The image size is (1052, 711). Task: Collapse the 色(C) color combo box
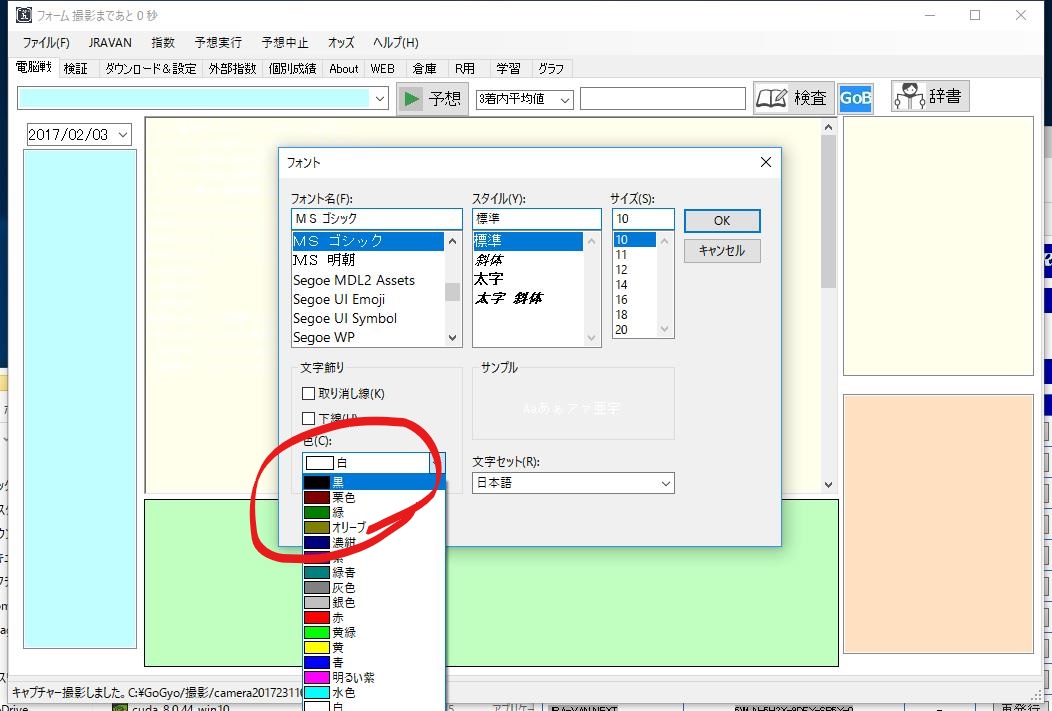coord(437,463)
